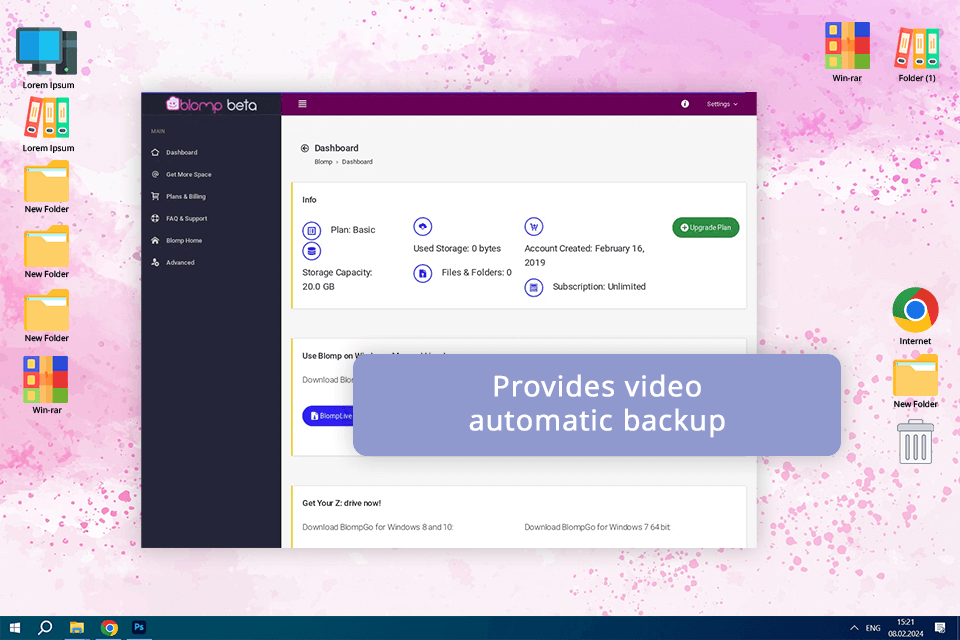Click the shopping cart icon for Plans & Billing
Image resolution: width=960 pixels, height=640 pixels.
click(x=155, y=196)
